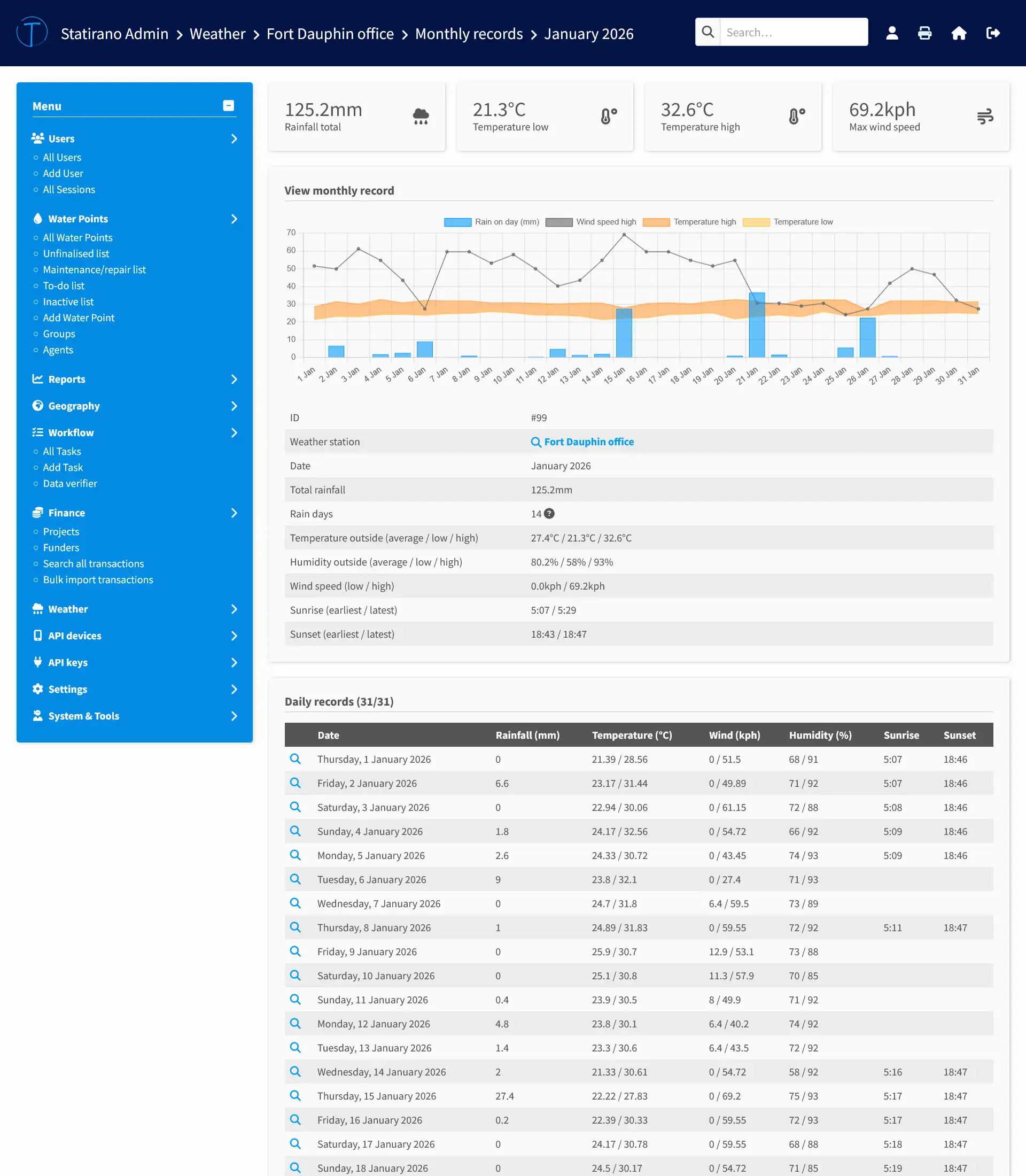The image size is (1026, 1176).
Task: Open details for Thursday, 1 January 2026
Action: (x=296, y=759)
